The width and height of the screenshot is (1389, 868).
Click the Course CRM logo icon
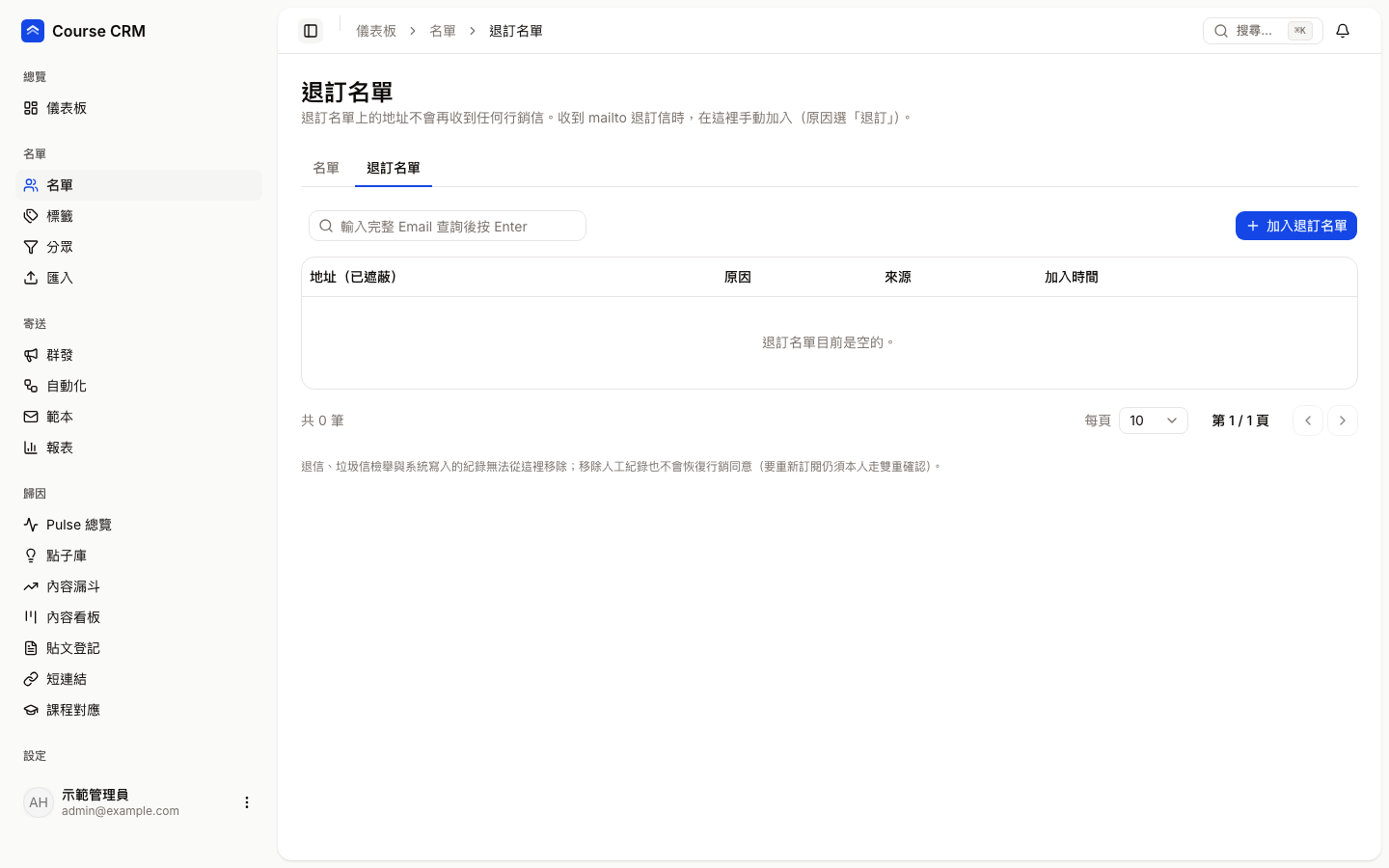click(33, 31)
